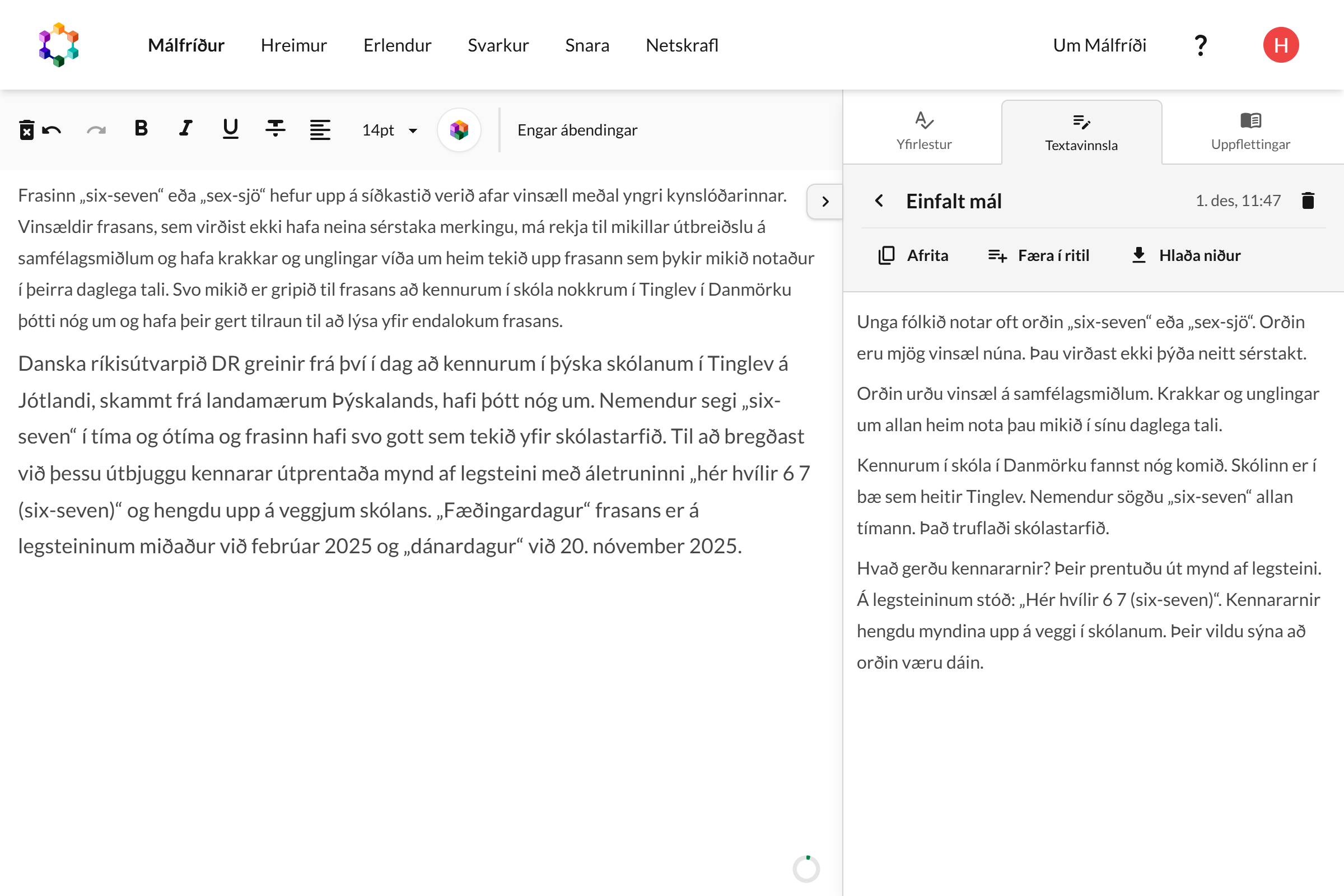Toggle underline formatting
Viewport: 1344px width, 896px height.
[x=230, y=129]
